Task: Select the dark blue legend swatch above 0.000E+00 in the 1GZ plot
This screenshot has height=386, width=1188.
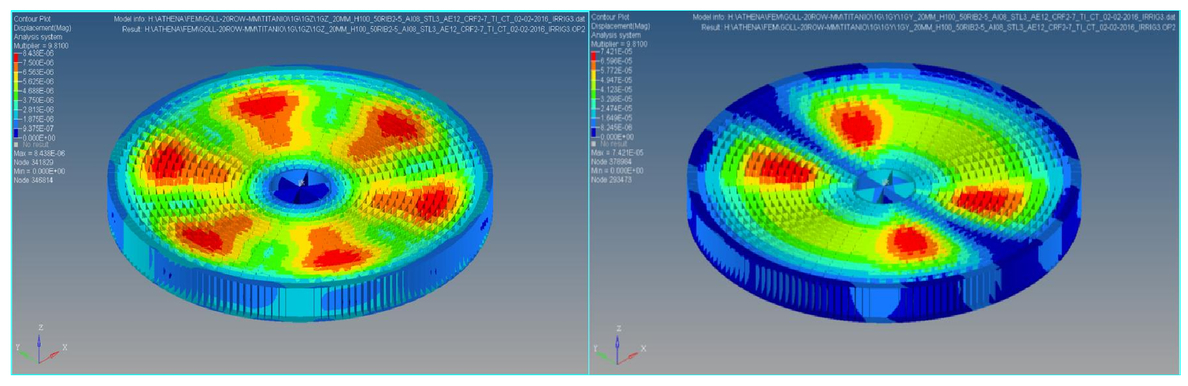Action: click(16, 133)
